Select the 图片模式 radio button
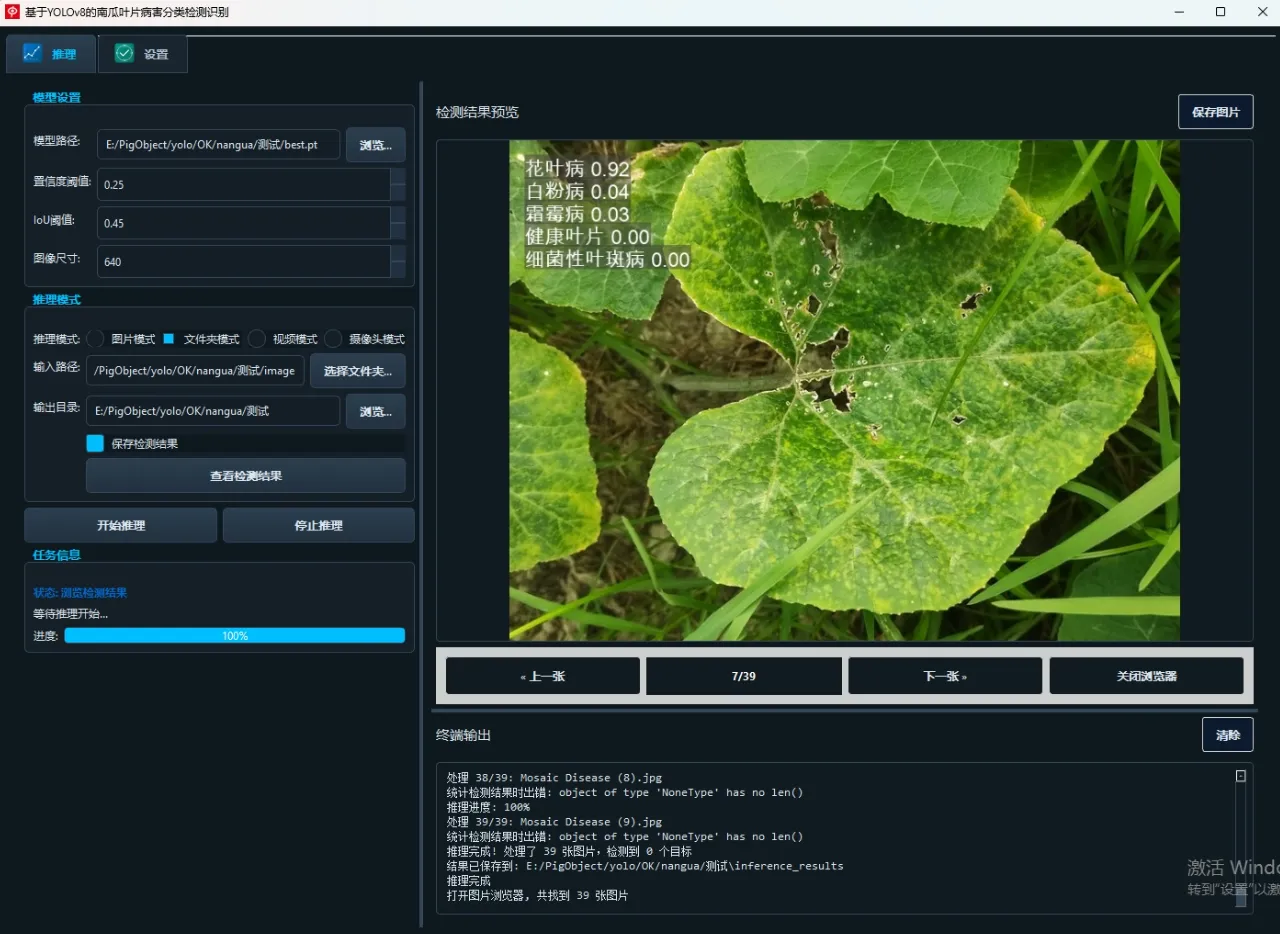 96,339
